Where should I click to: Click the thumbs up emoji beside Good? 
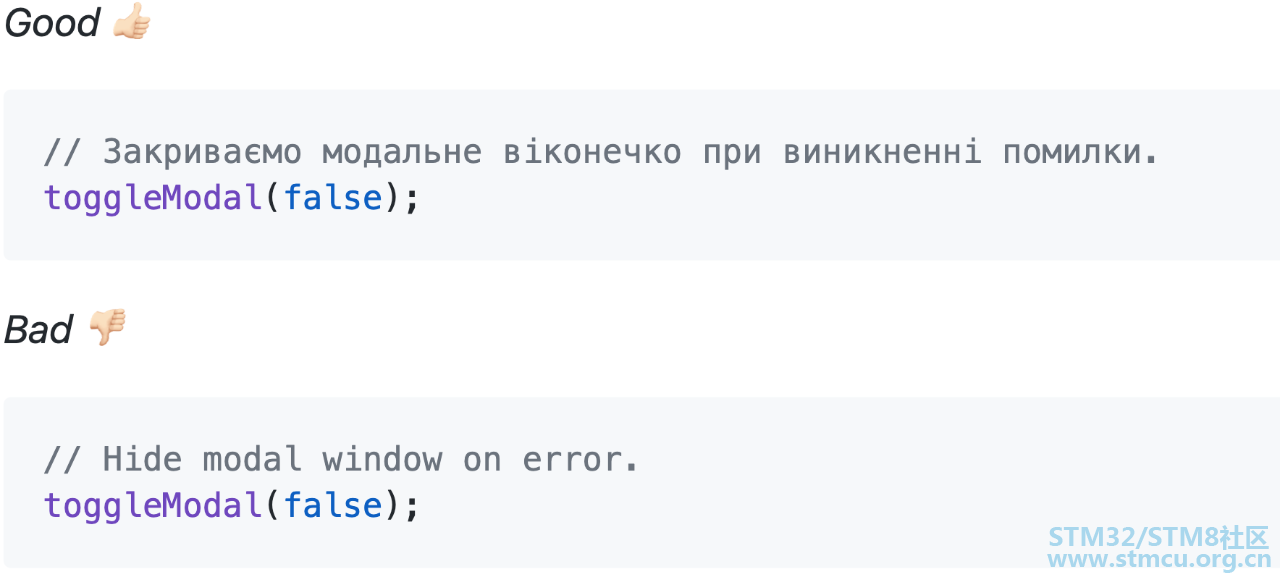click(130, 22)
